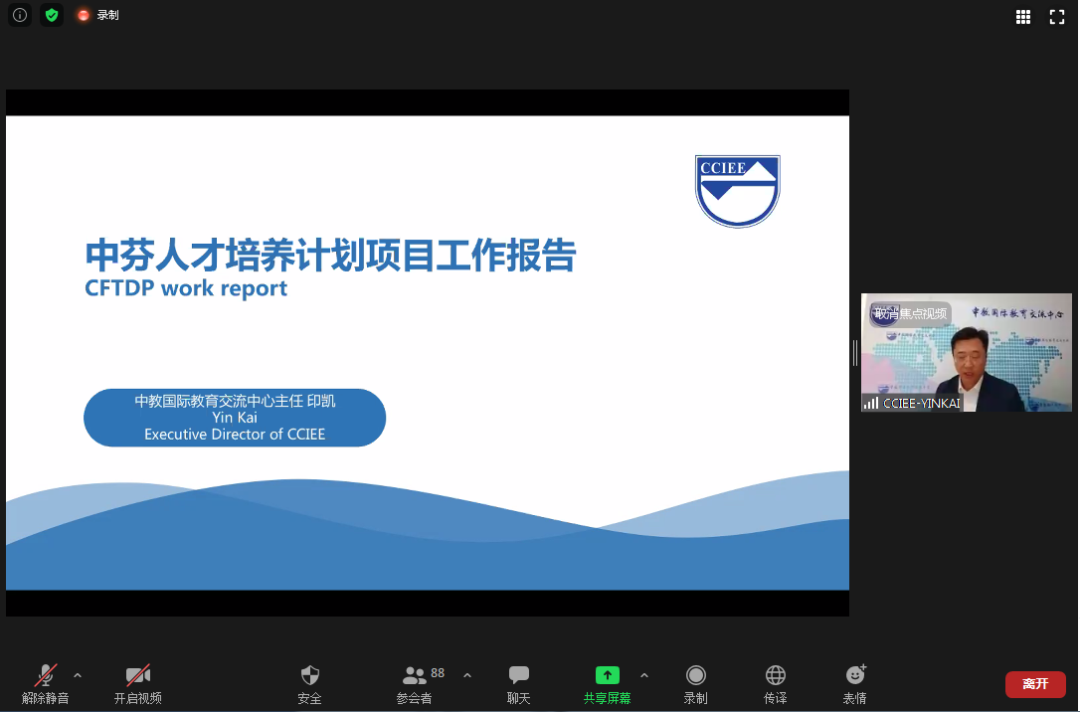
Task: Open the 参会者 participants panel
Action: (415, 684)
